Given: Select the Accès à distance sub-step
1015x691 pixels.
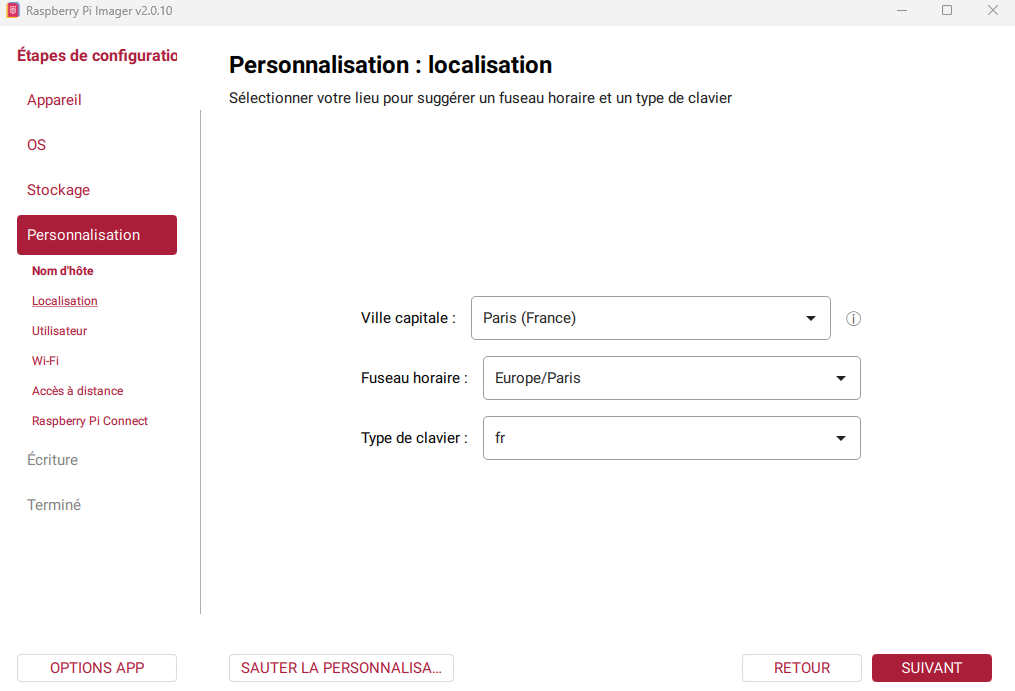Looking at the screenshot, I should point(78,391).
